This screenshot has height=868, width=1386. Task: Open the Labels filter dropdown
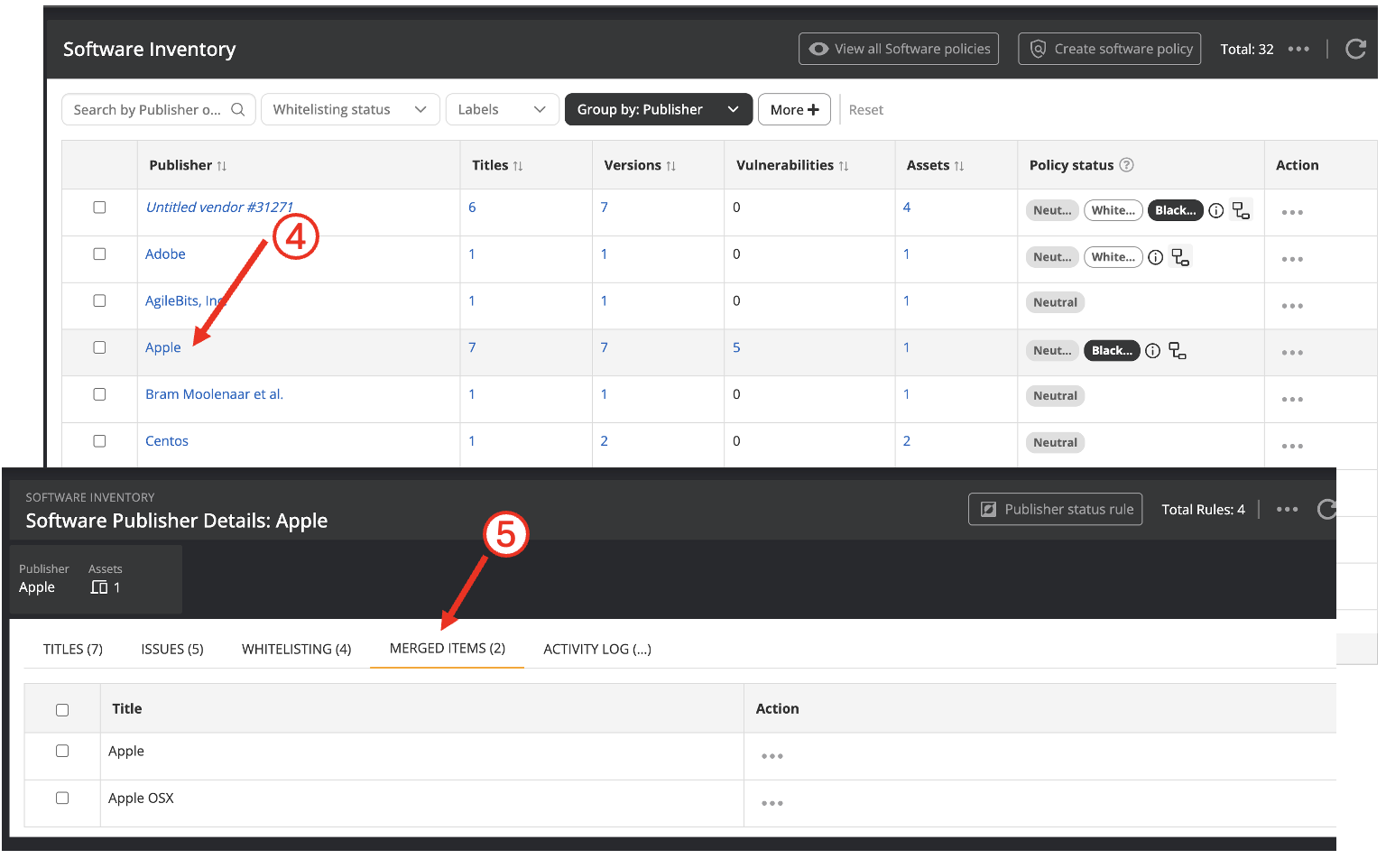pyautogui.click(x=502, y=110)
